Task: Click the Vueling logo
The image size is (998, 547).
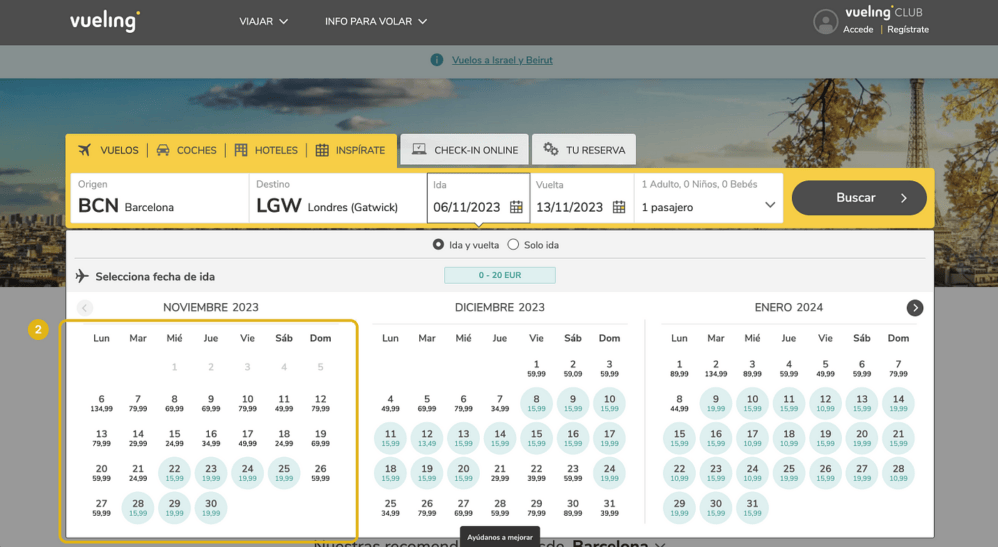Action: 104,20
